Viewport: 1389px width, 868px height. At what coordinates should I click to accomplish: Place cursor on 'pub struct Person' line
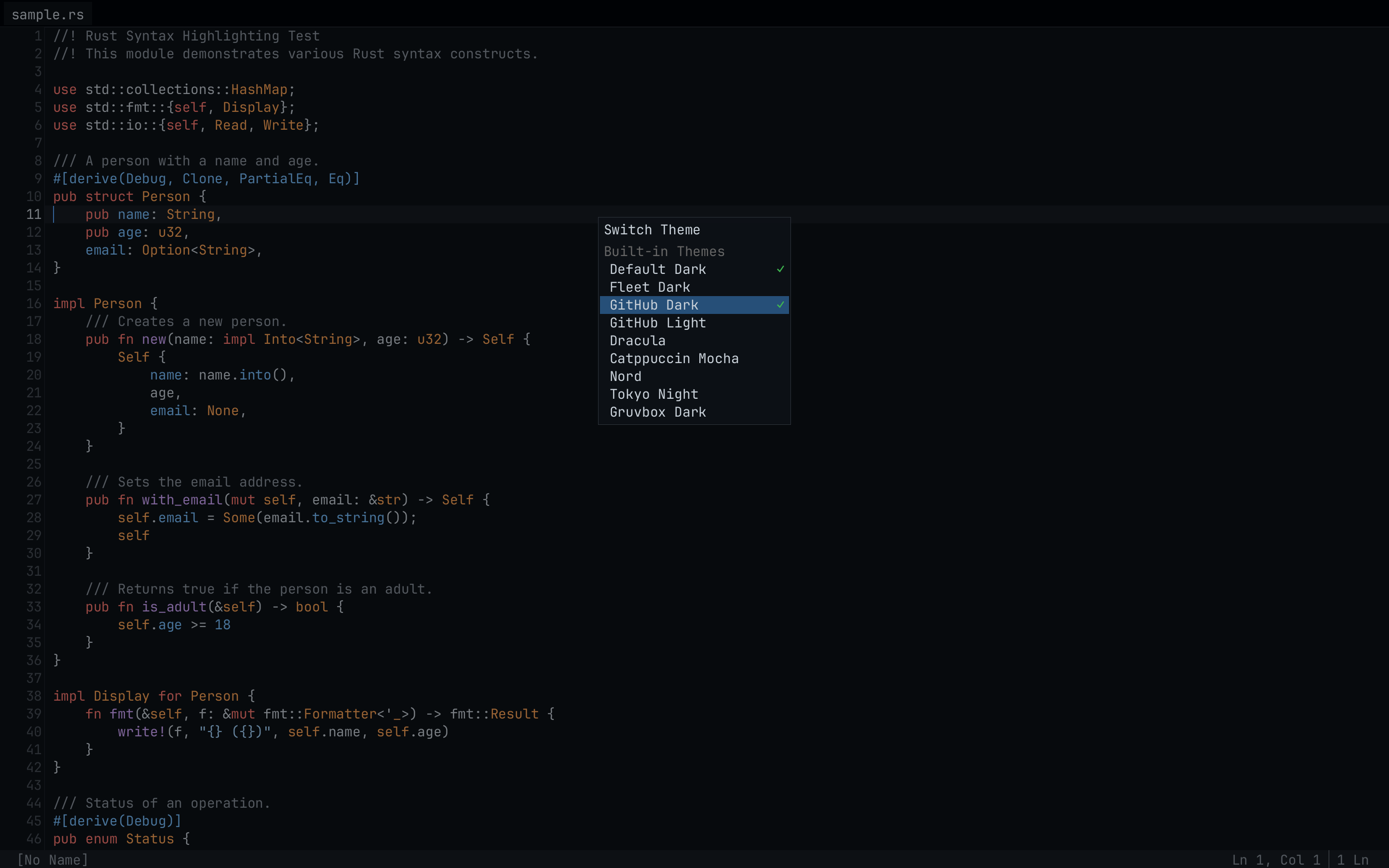(129, 197)
